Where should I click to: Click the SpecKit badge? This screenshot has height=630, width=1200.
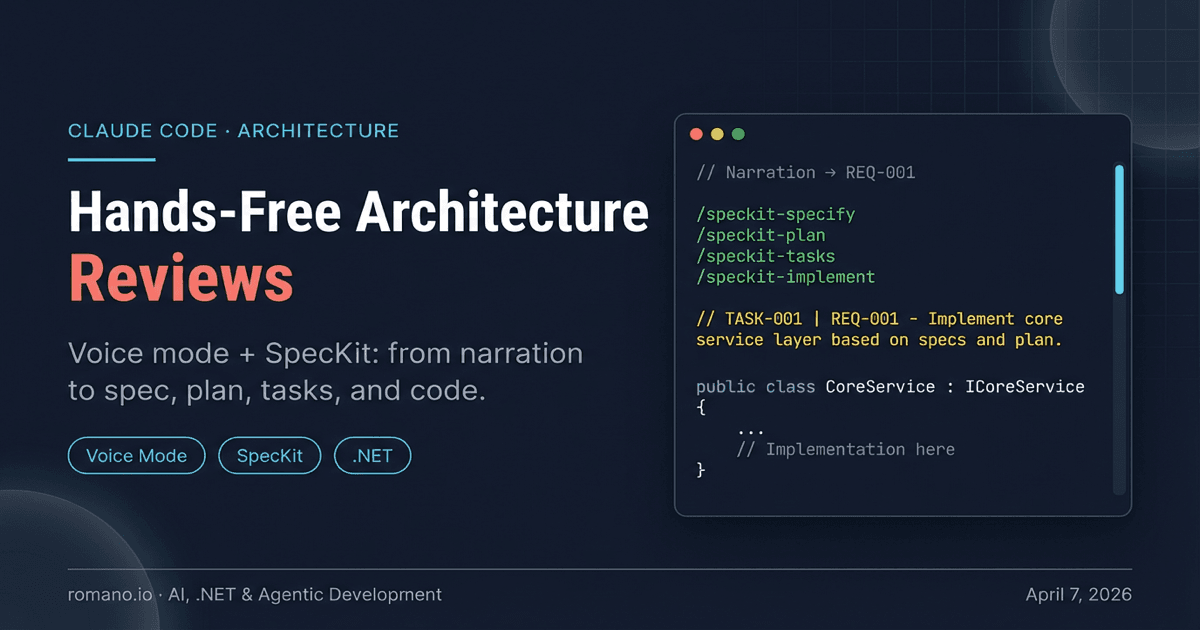point(269,455)
